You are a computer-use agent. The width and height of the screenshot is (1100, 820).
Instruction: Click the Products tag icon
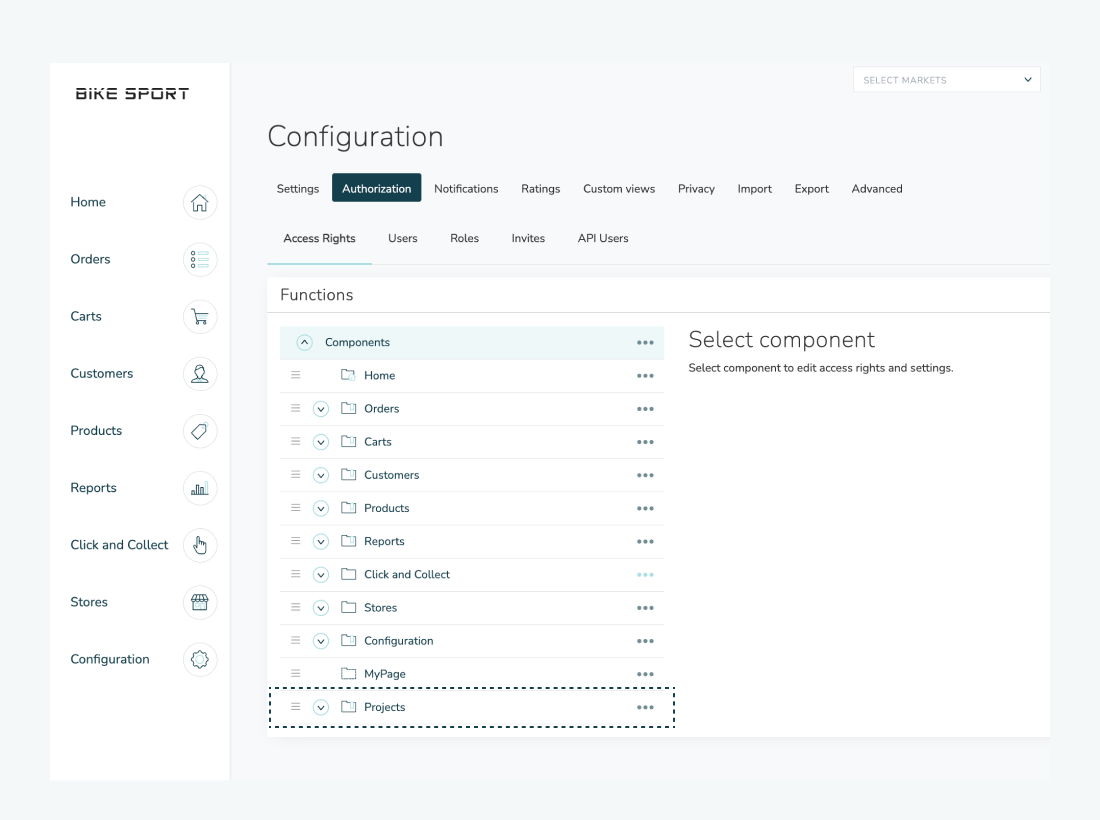pyautogui.click(x=200, y=431)
